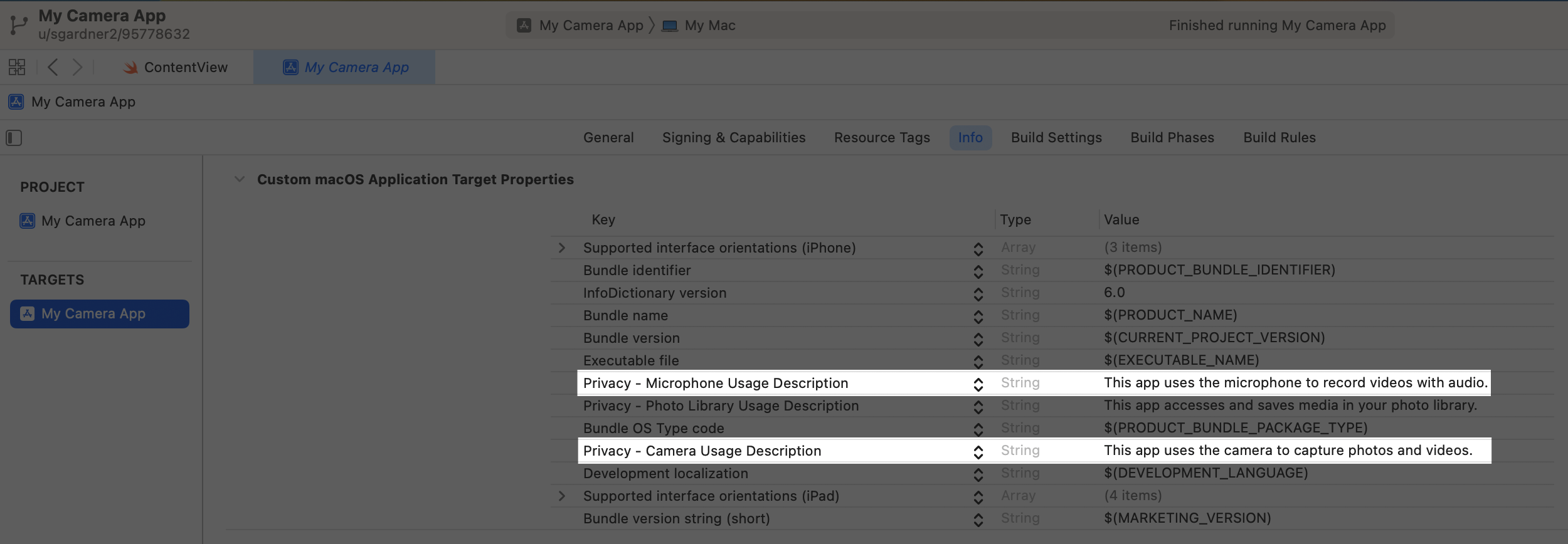Expand Supported interface orientations (iPhone) row
Viewport: 1568px width, 544px height.
[562, 248]
